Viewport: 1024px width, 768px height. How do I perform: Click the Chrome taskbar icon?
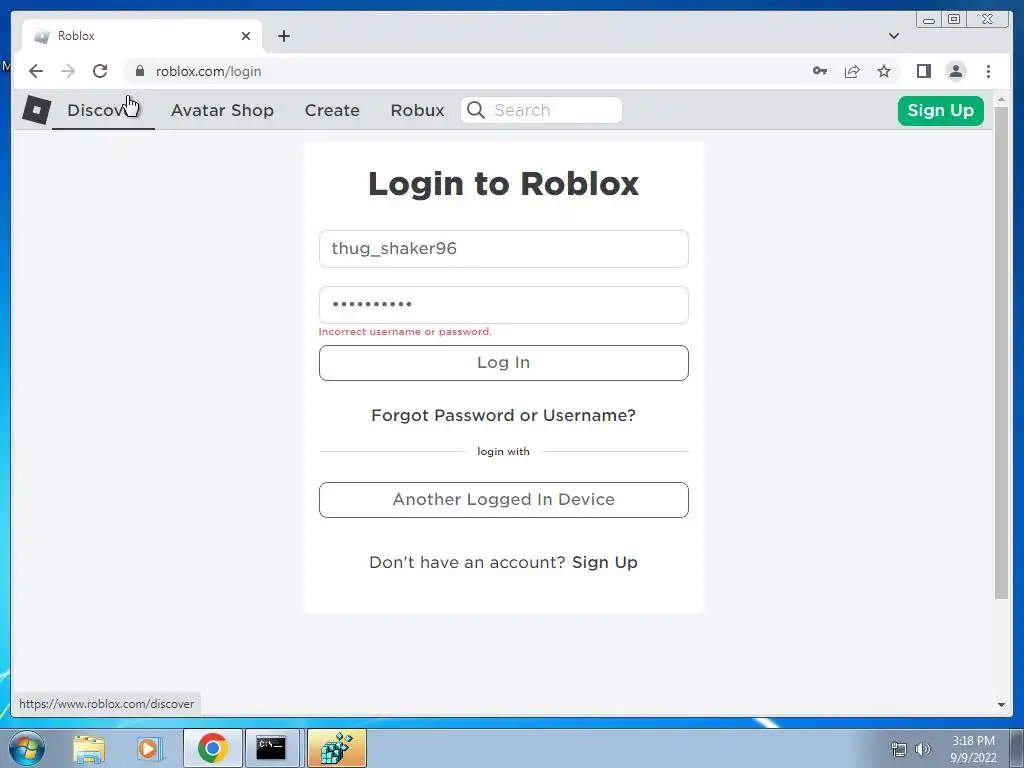point(212,748)
